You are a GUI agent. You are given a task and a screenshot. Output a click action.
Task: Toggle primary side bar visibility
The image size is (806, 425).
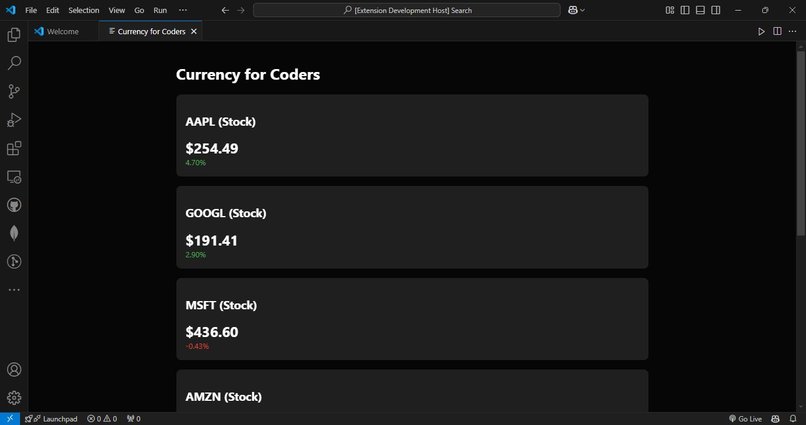(x=685, y=10)
